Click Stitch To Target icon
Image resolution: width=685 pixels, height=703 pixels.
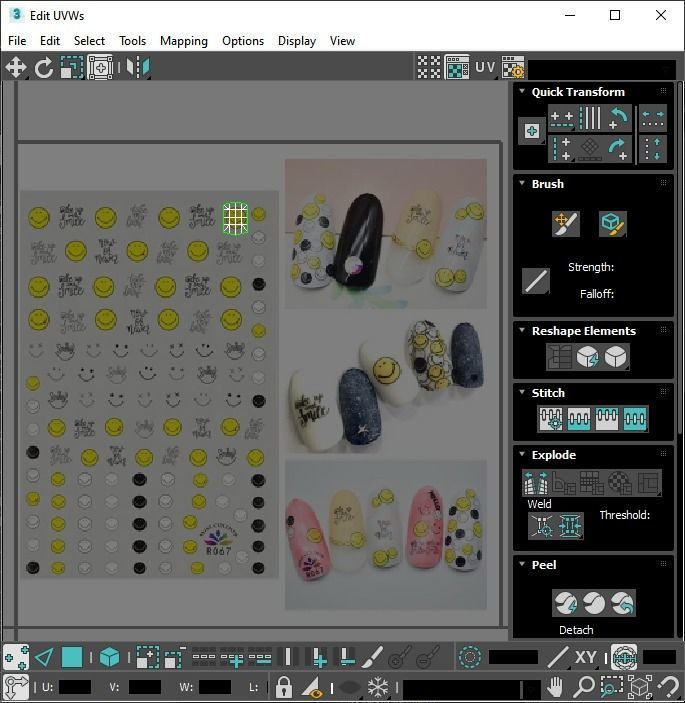click(551, 419)
